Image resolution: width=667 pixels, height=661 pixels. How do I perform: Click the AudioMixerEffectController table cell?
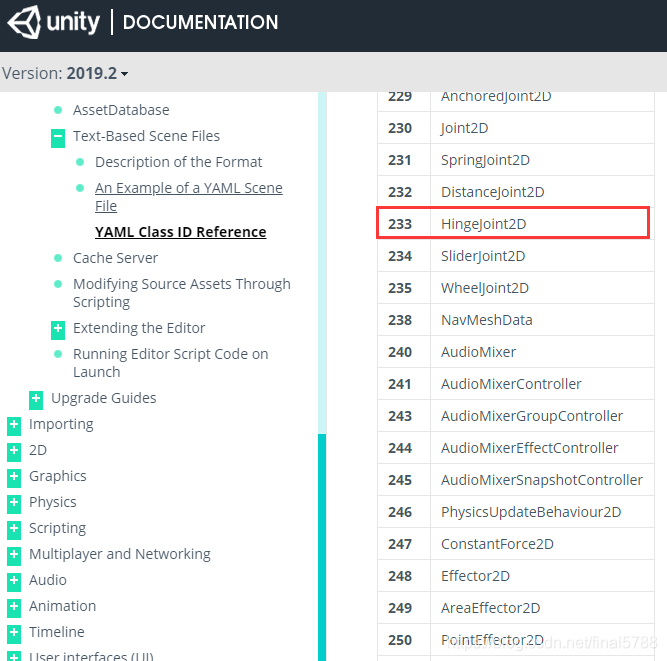pos(542,448)
